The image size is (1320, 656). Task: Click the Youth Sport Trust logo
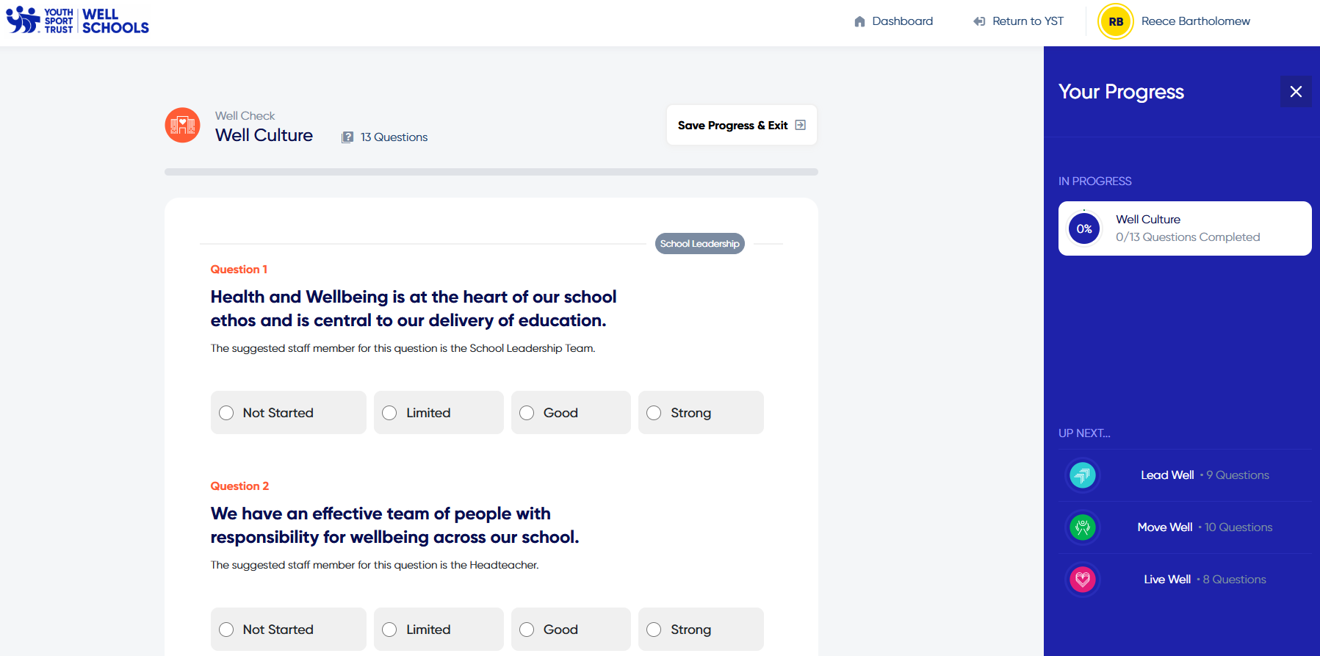(77, 20)
